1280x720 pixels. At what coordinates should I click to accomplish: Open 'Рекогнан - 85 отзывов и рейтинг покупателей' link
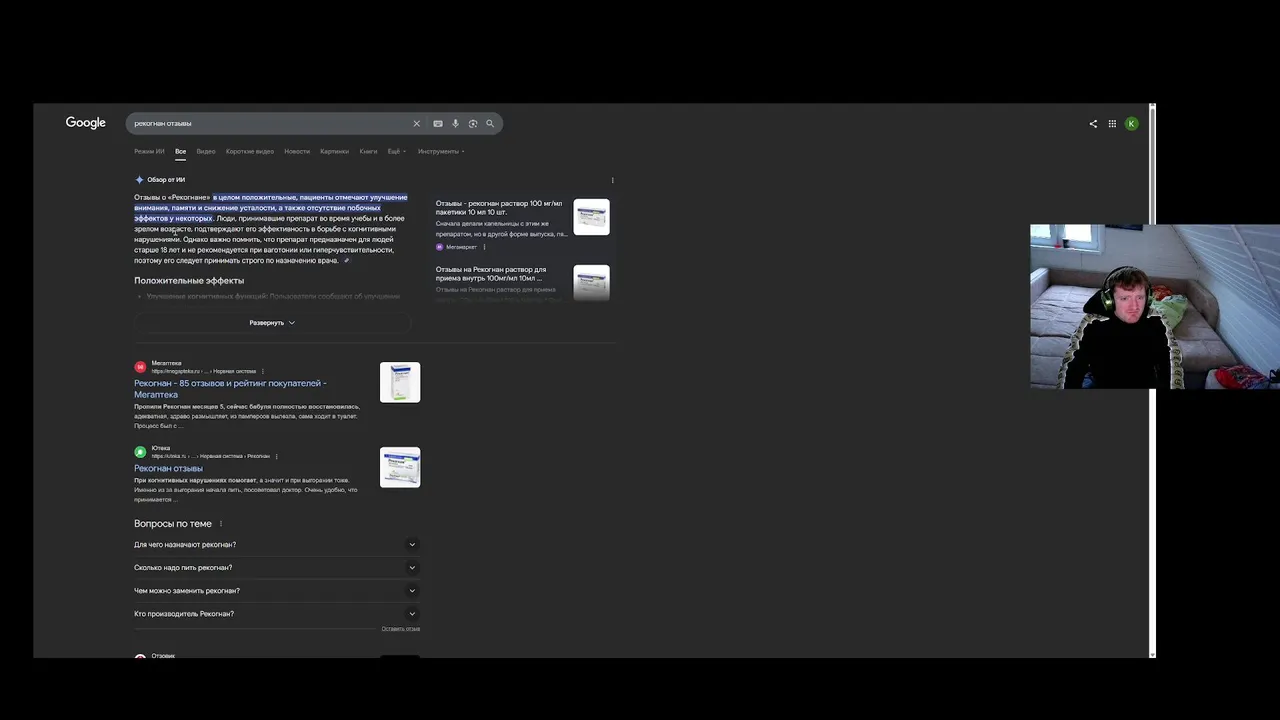230,389
